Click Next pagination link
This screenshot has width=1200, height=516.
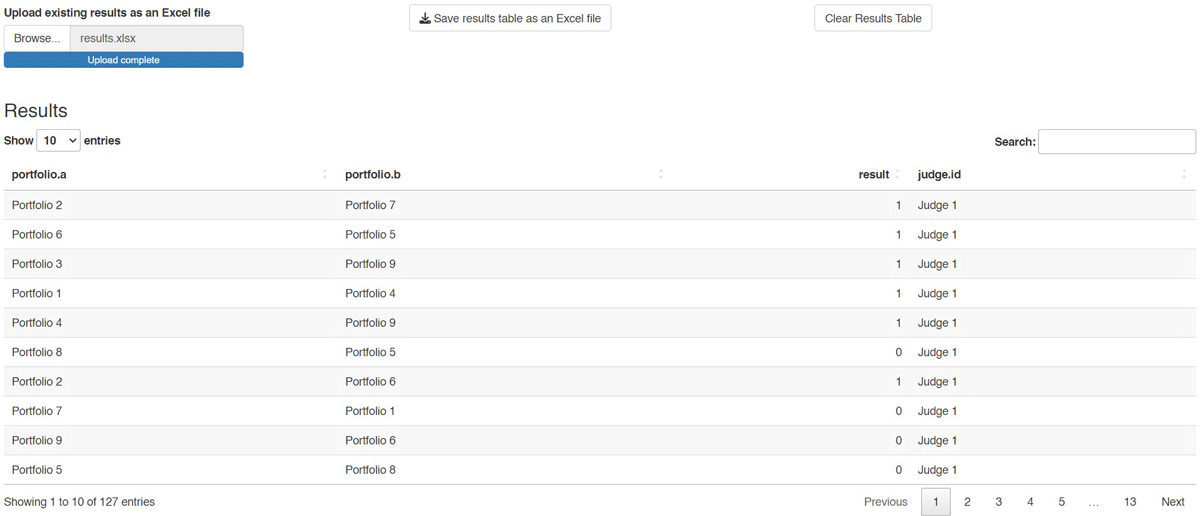coord(1173,502)
